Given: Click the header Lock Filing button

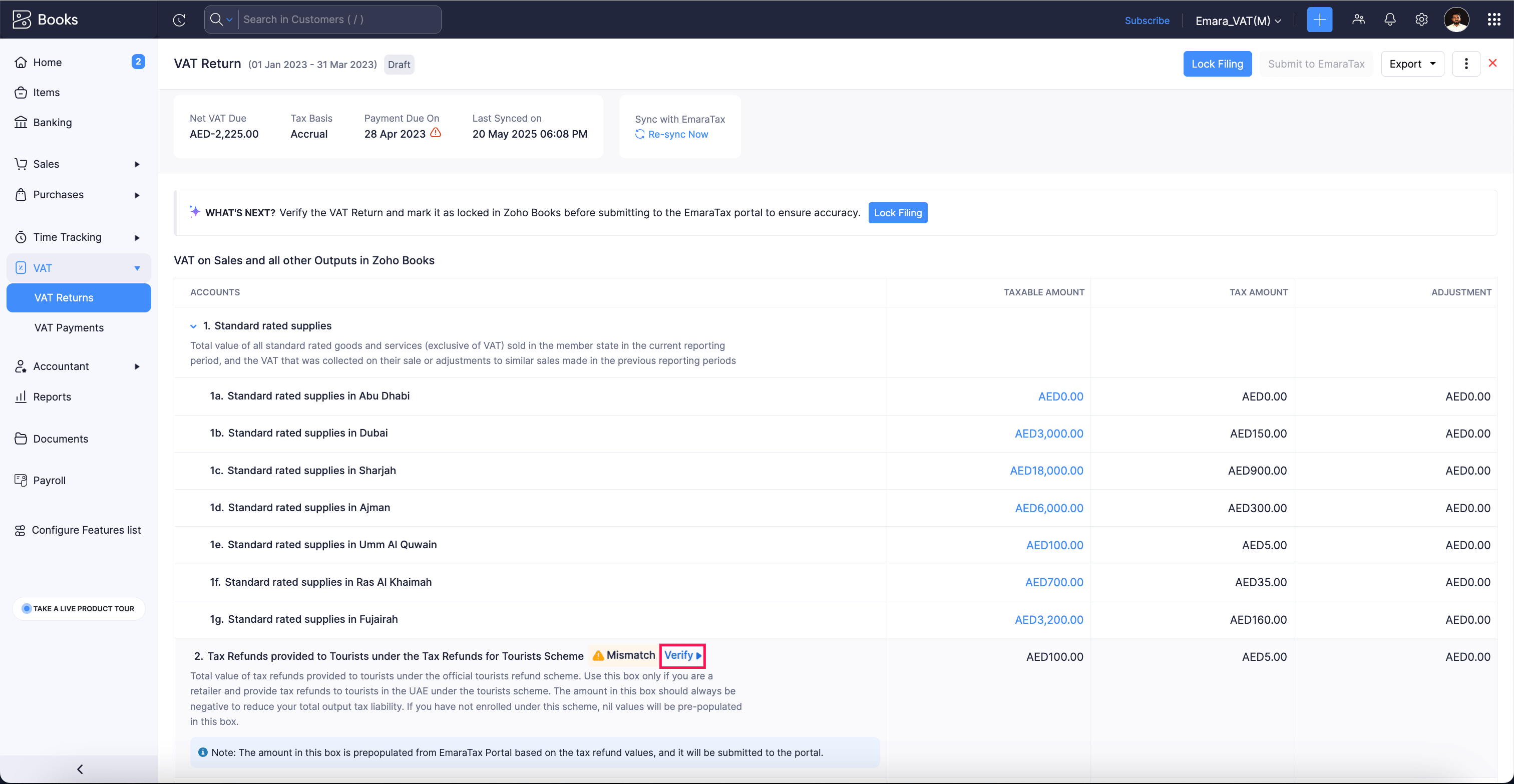Looking at the screenshot, I should point(1217,64).
